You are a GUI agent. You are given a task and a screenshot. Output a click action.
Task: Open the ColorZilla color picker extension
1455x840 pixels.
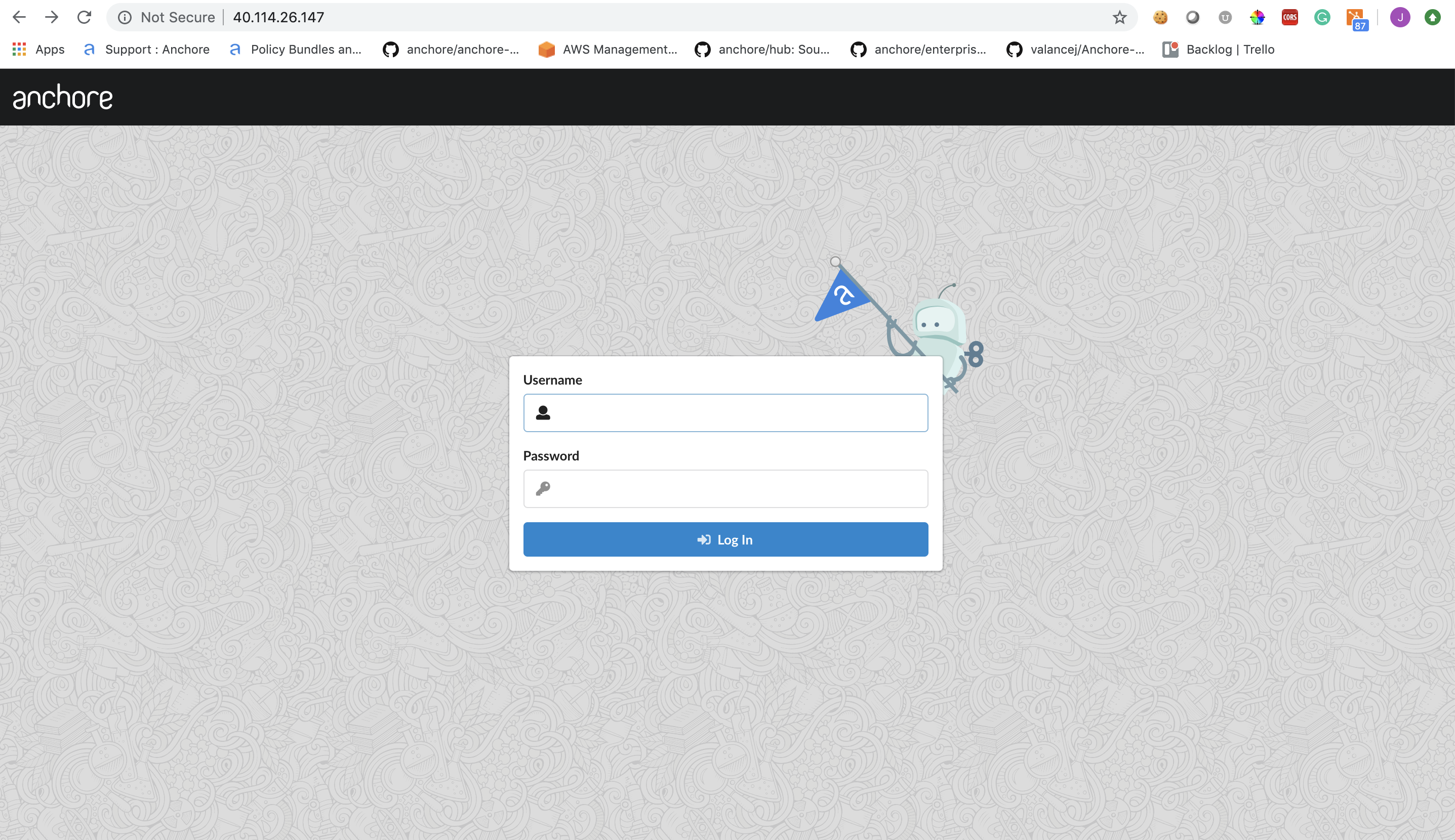point(1257,17)
